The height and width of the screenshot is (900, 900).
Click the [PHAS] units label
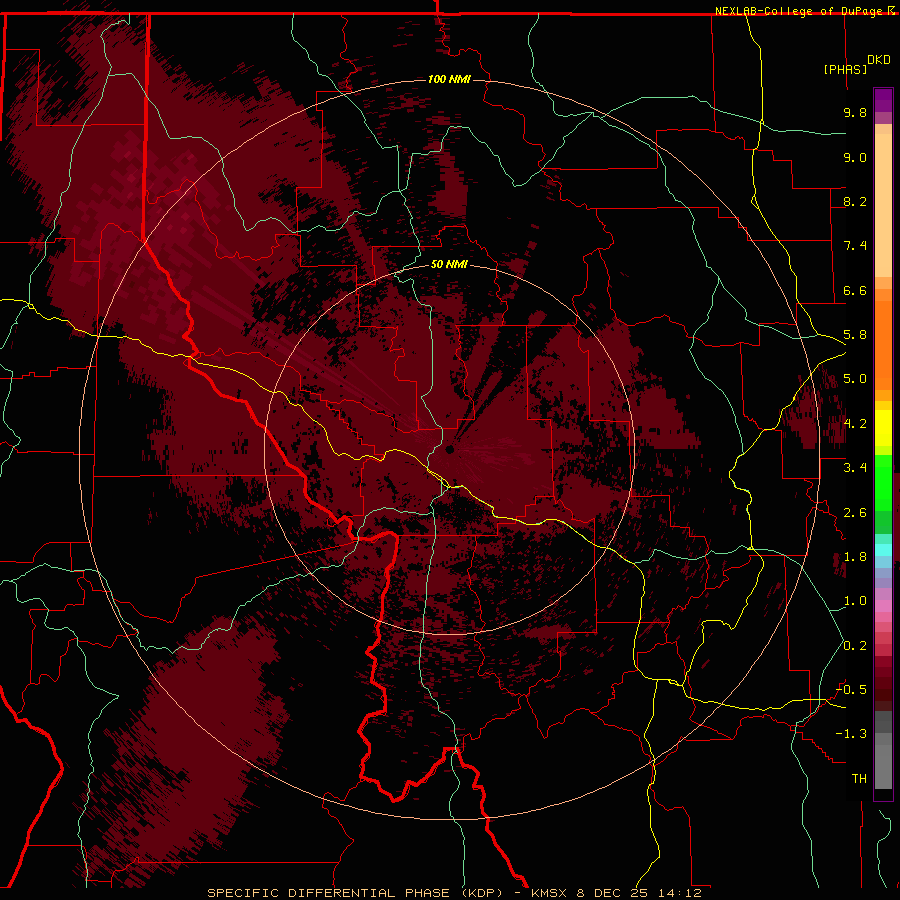pos(845,69)
